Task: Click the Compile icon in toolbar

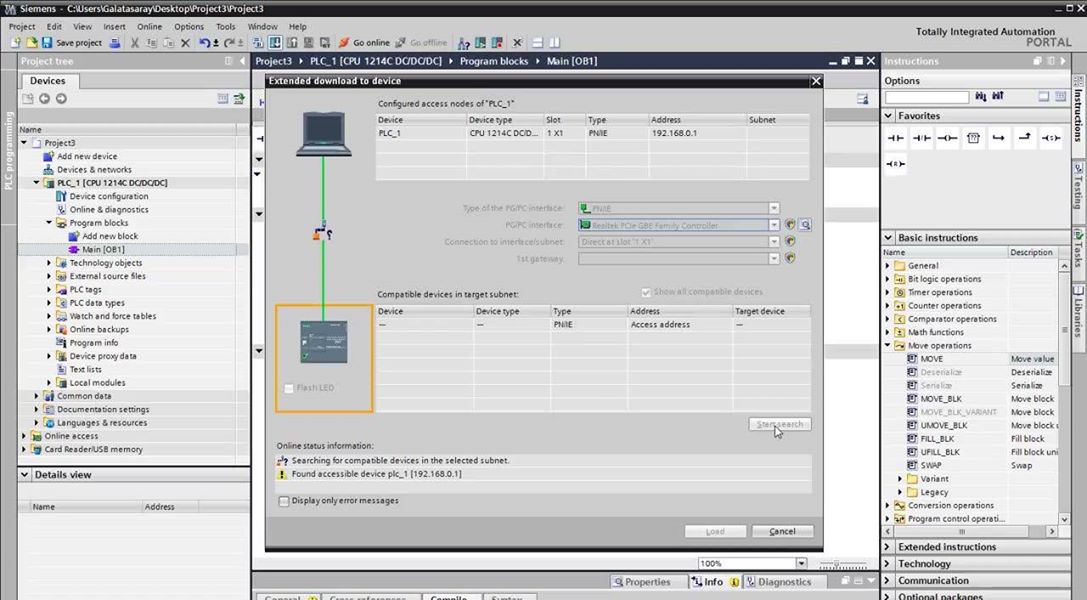Action: point(258,43)
